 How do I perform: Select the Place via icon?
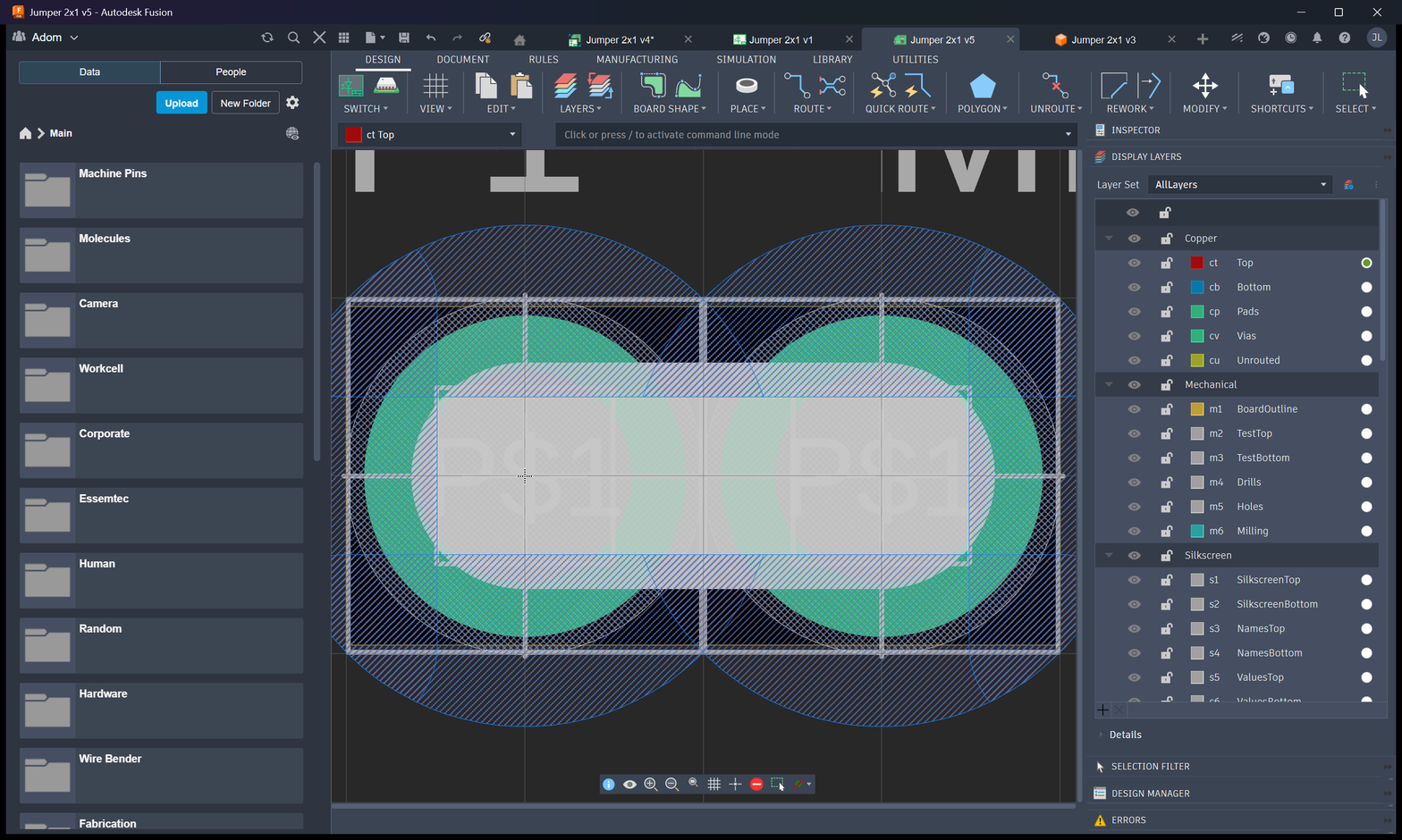pos(746,86)
